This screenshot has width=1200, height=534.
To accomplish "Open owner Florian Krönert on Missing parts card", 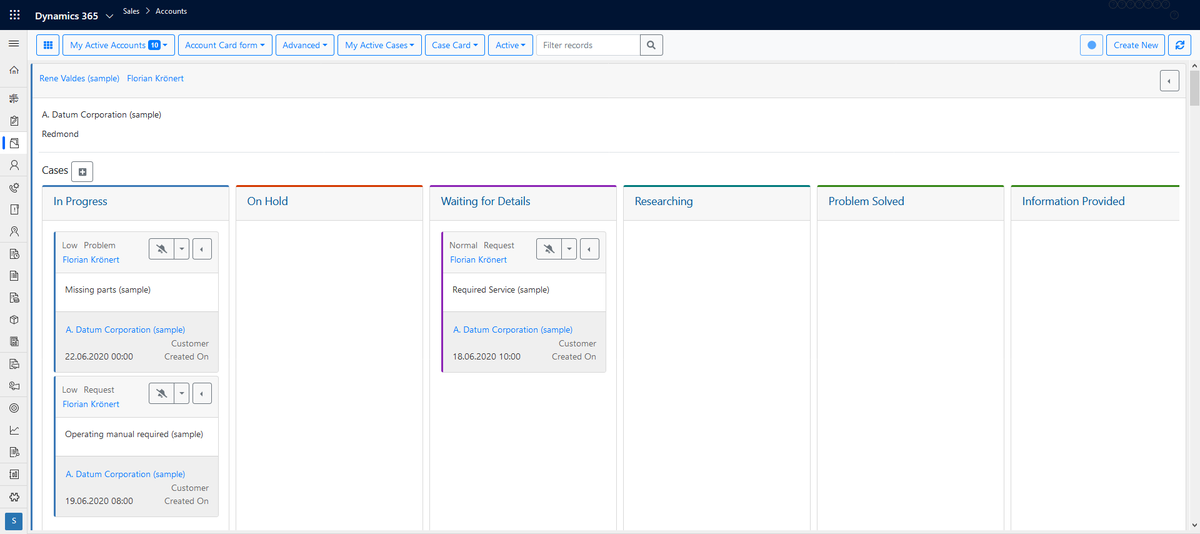I will point(91,260).
